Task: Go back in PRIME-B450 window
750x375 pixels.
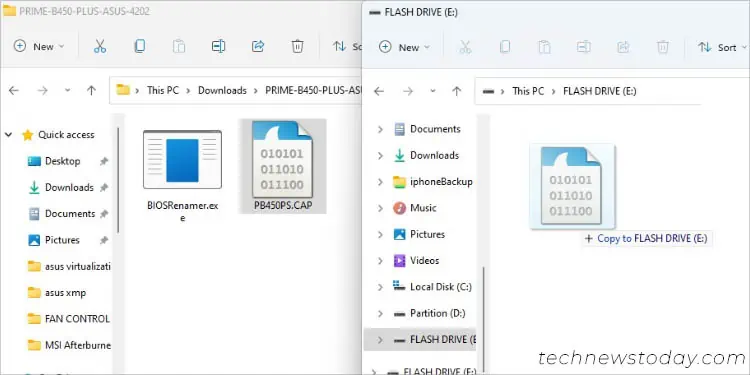Action: [x=14, y=90]
